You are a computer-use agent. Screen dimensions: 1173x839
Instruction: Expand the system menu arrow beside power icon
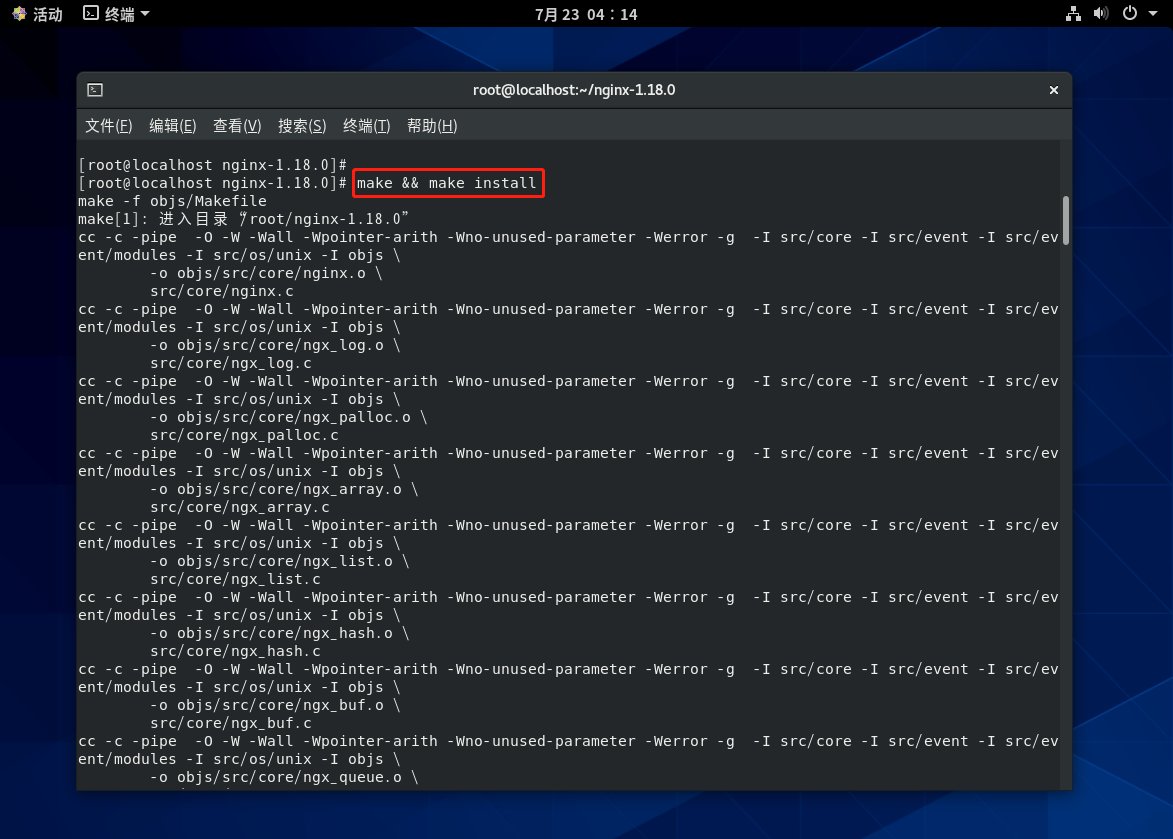point(1152,14)
